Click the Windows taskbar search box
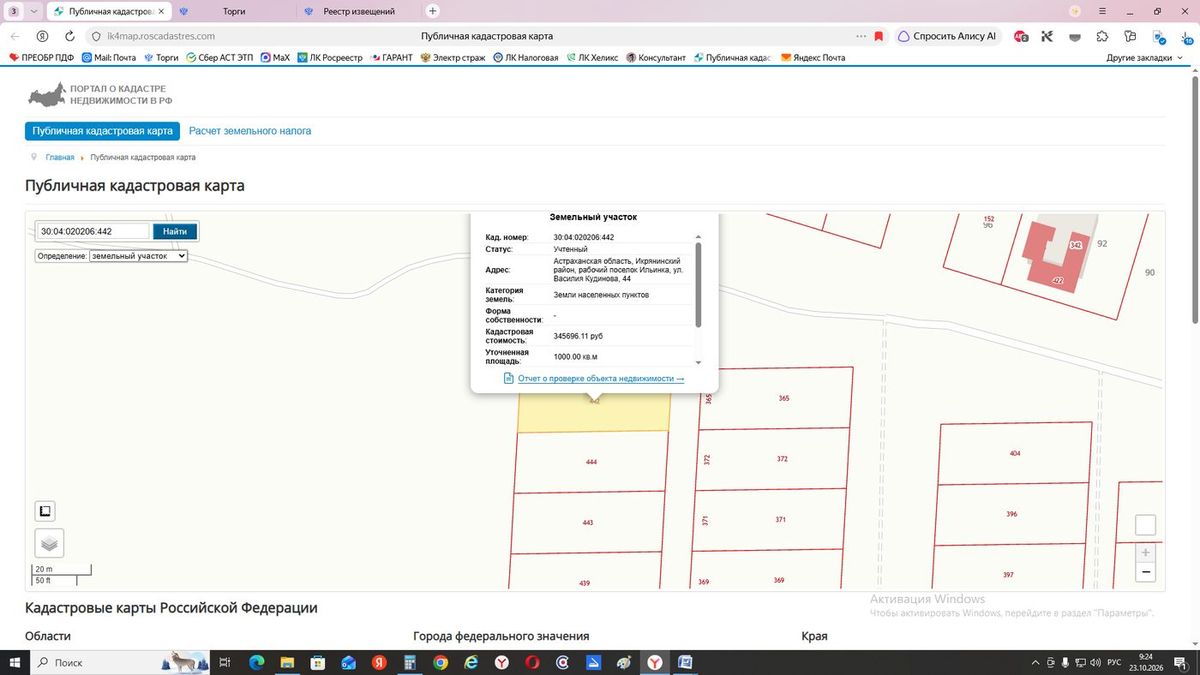Image resolution: width=1200 pixels, height=675 pixels. [120, 662]
